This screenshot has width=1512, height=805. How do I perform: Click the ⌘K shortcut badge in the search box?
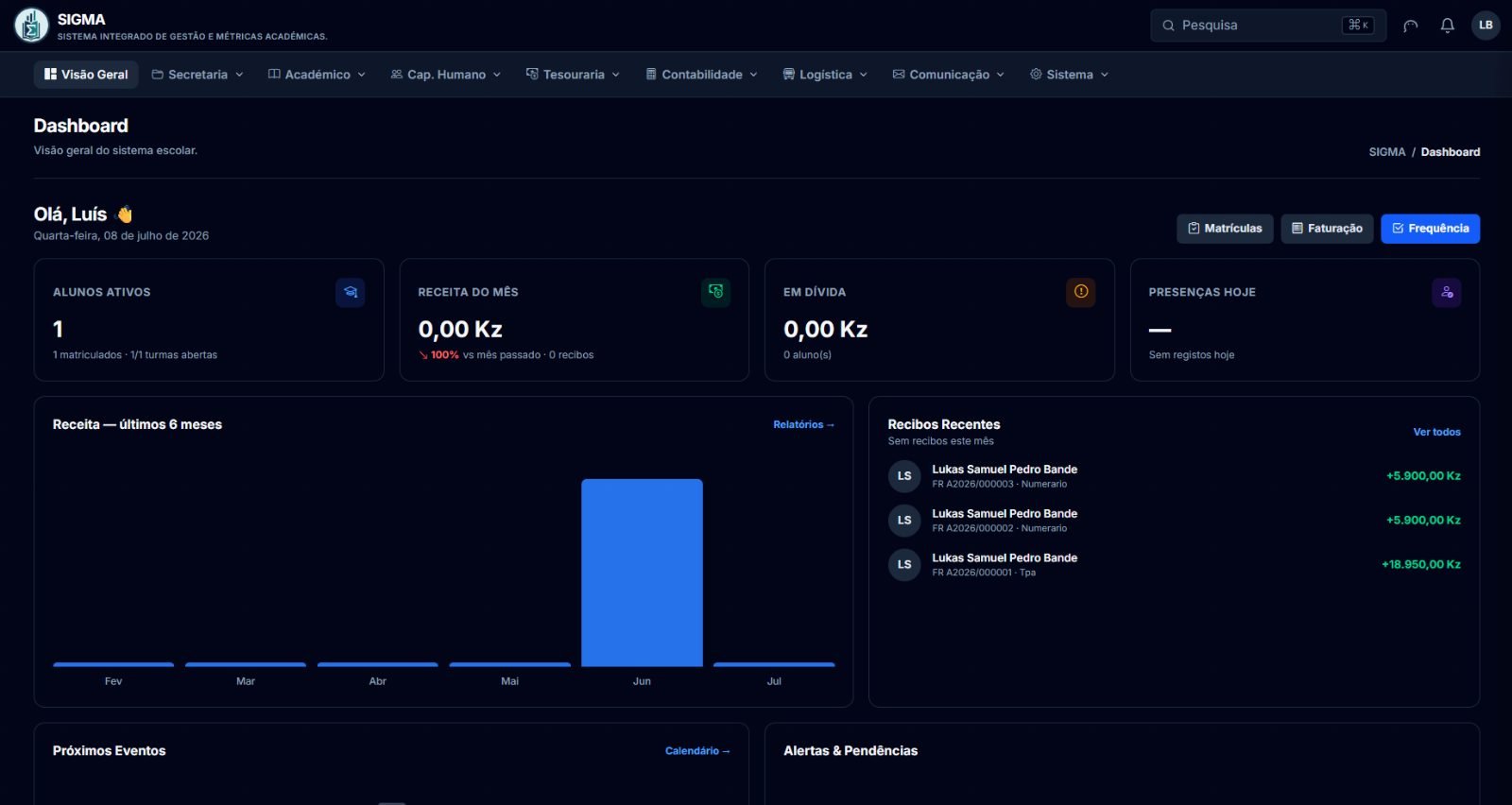coord(1358,26)
